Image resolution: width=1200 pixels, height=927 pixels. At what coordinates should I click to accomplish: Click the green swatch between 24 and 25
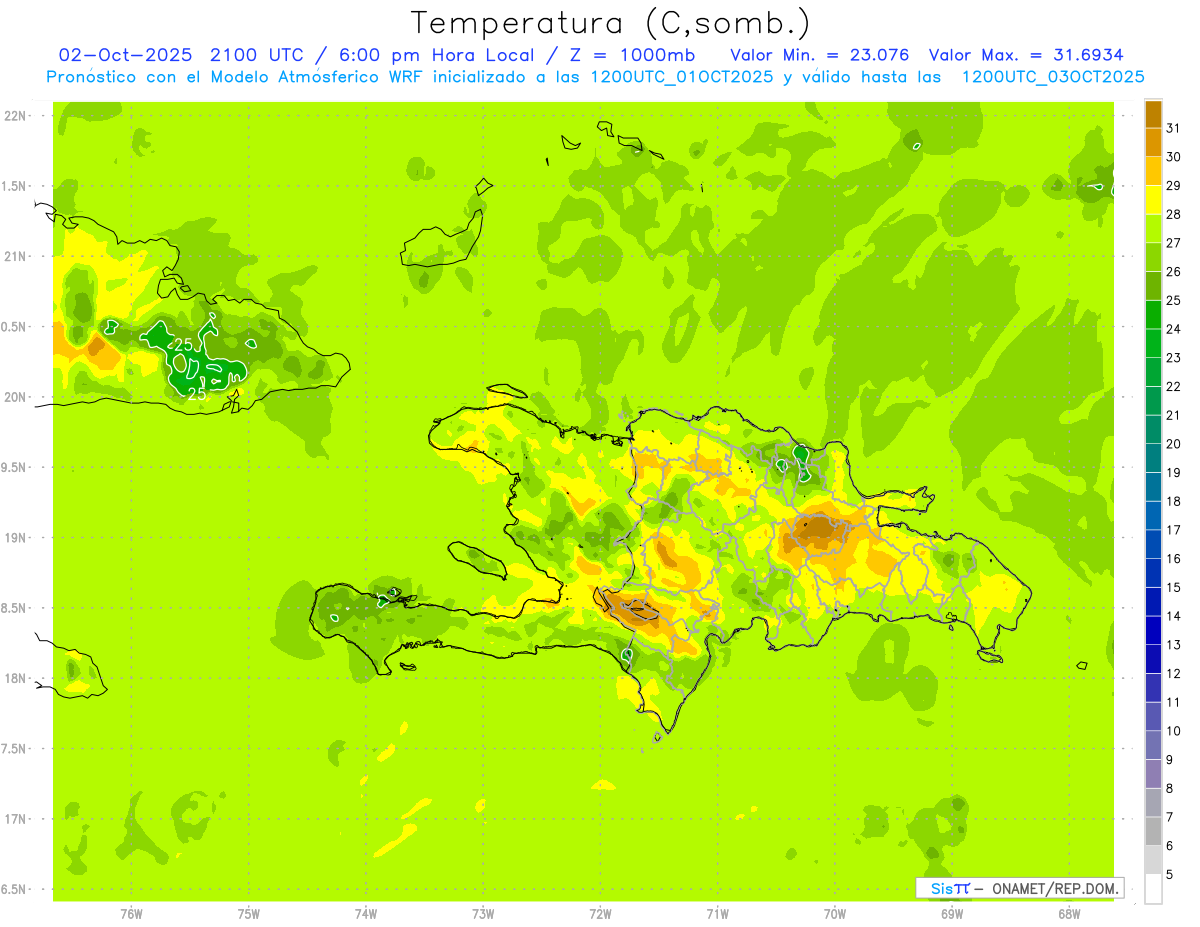pos(1154,314)
